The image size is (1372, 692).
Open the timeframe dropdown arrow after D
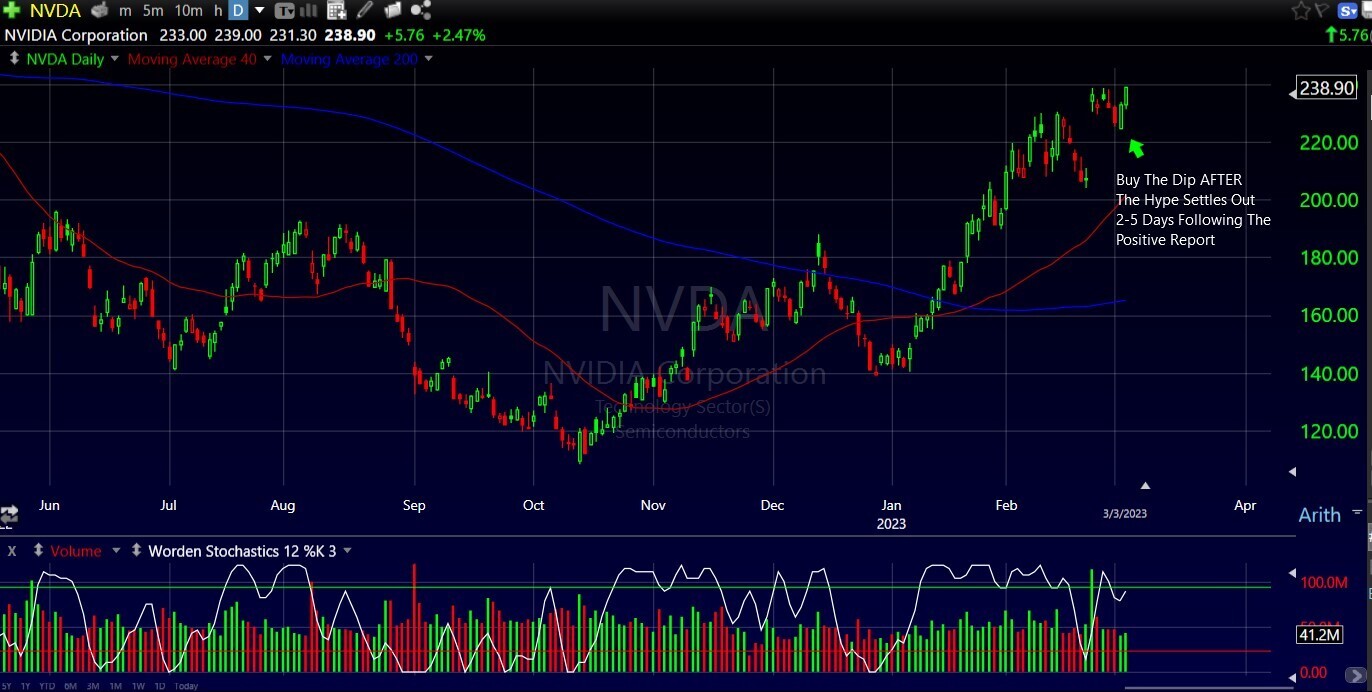260,11
